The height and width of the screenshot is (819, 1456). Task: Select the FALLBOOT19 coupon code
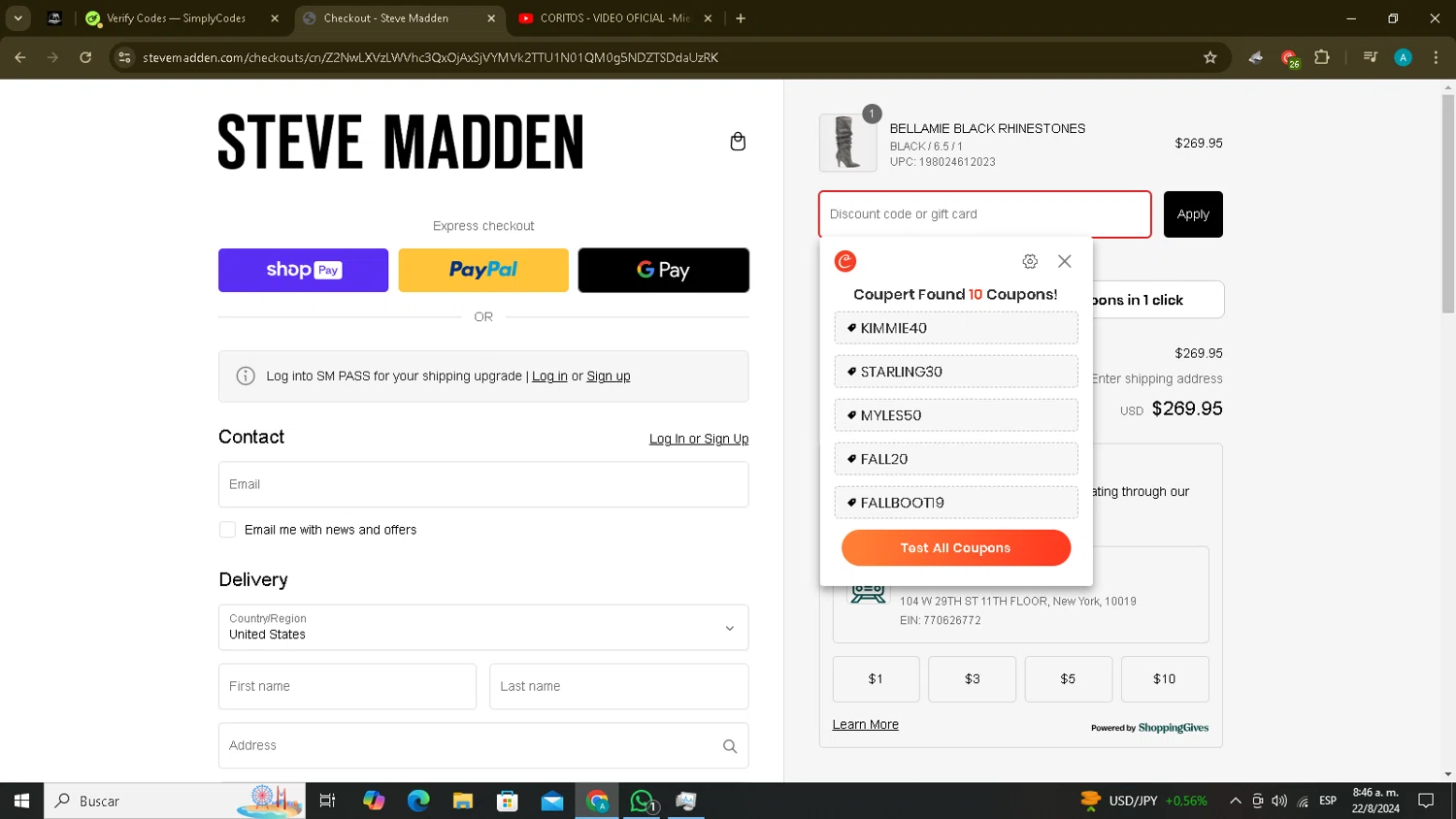[x=956, y=503]
